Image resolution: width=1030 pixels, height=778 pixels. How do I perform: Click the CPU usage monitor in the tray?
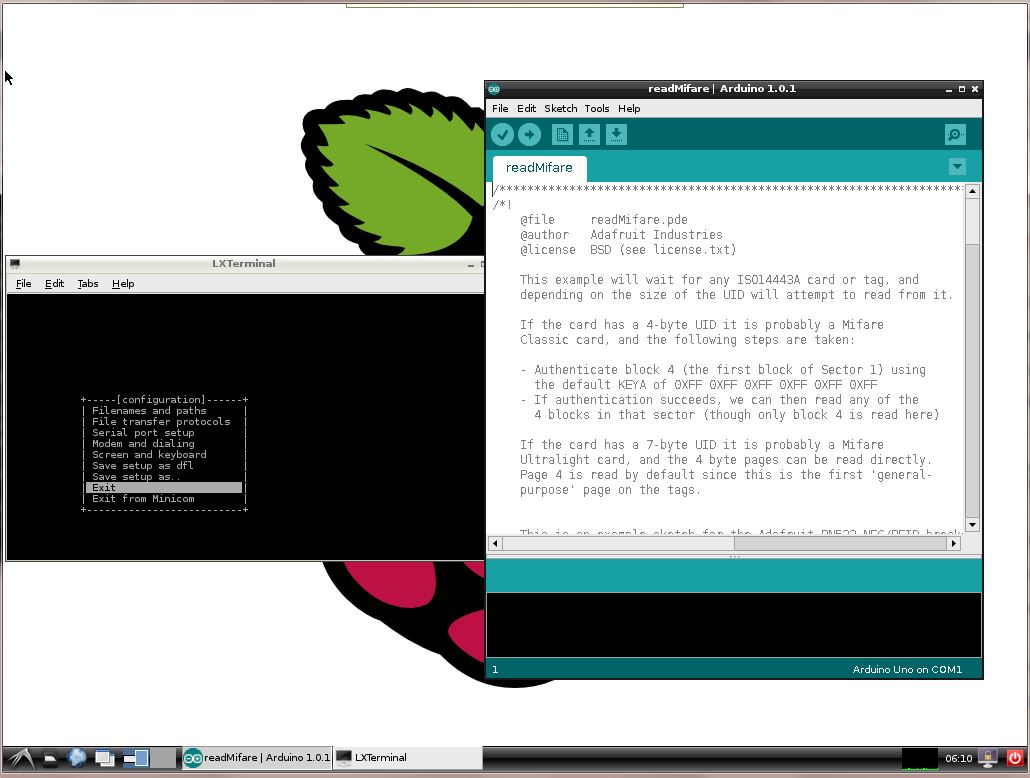920,758
